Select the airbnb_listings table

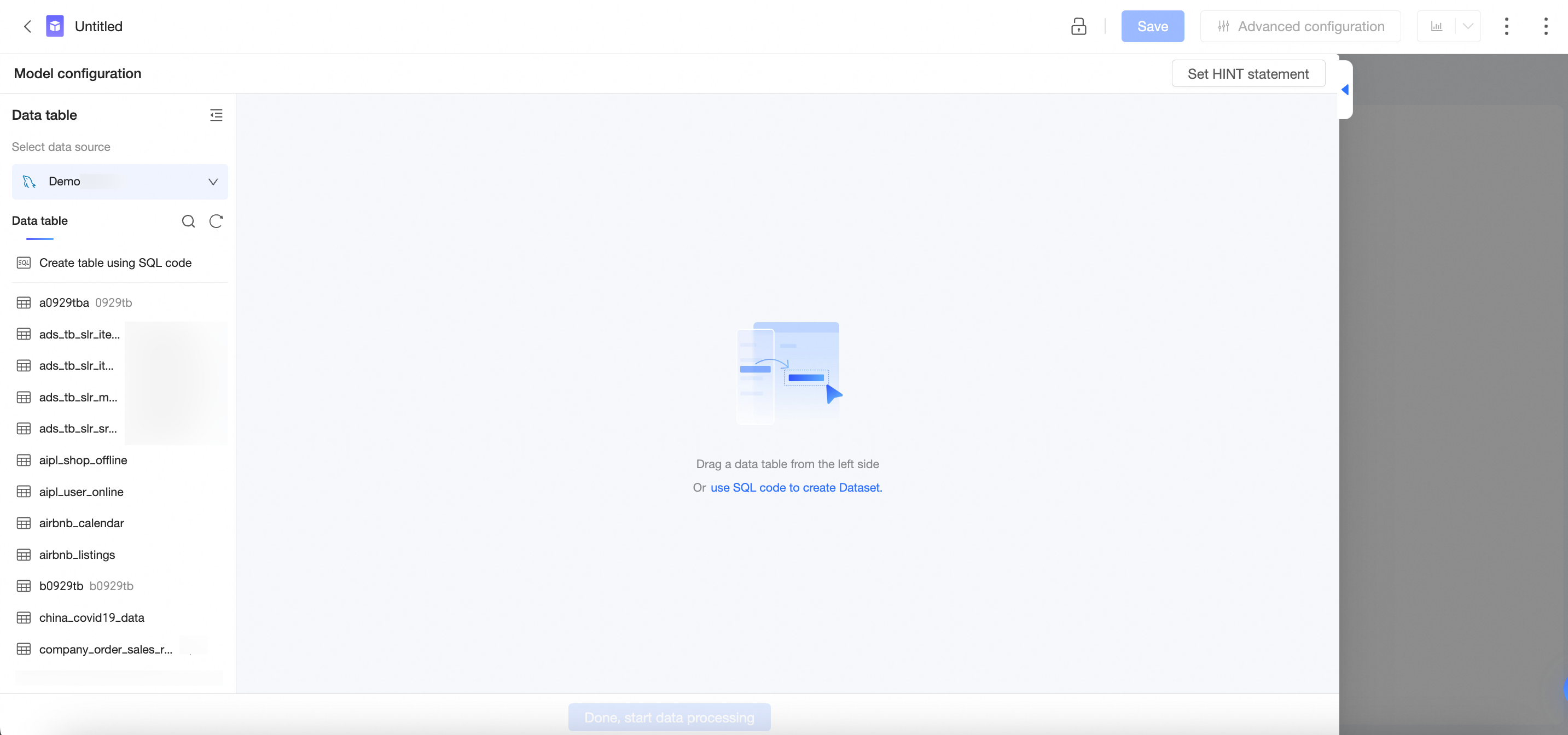tap(77, 555)
